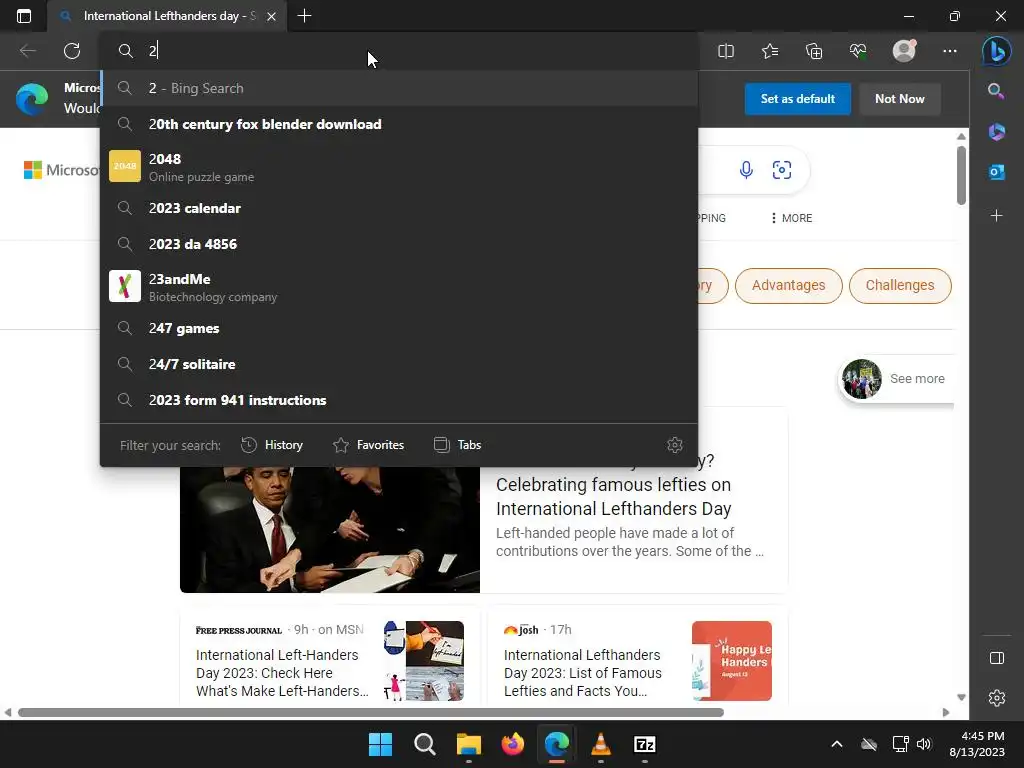
Task: Filter search by Favorites
Action: 368,445
